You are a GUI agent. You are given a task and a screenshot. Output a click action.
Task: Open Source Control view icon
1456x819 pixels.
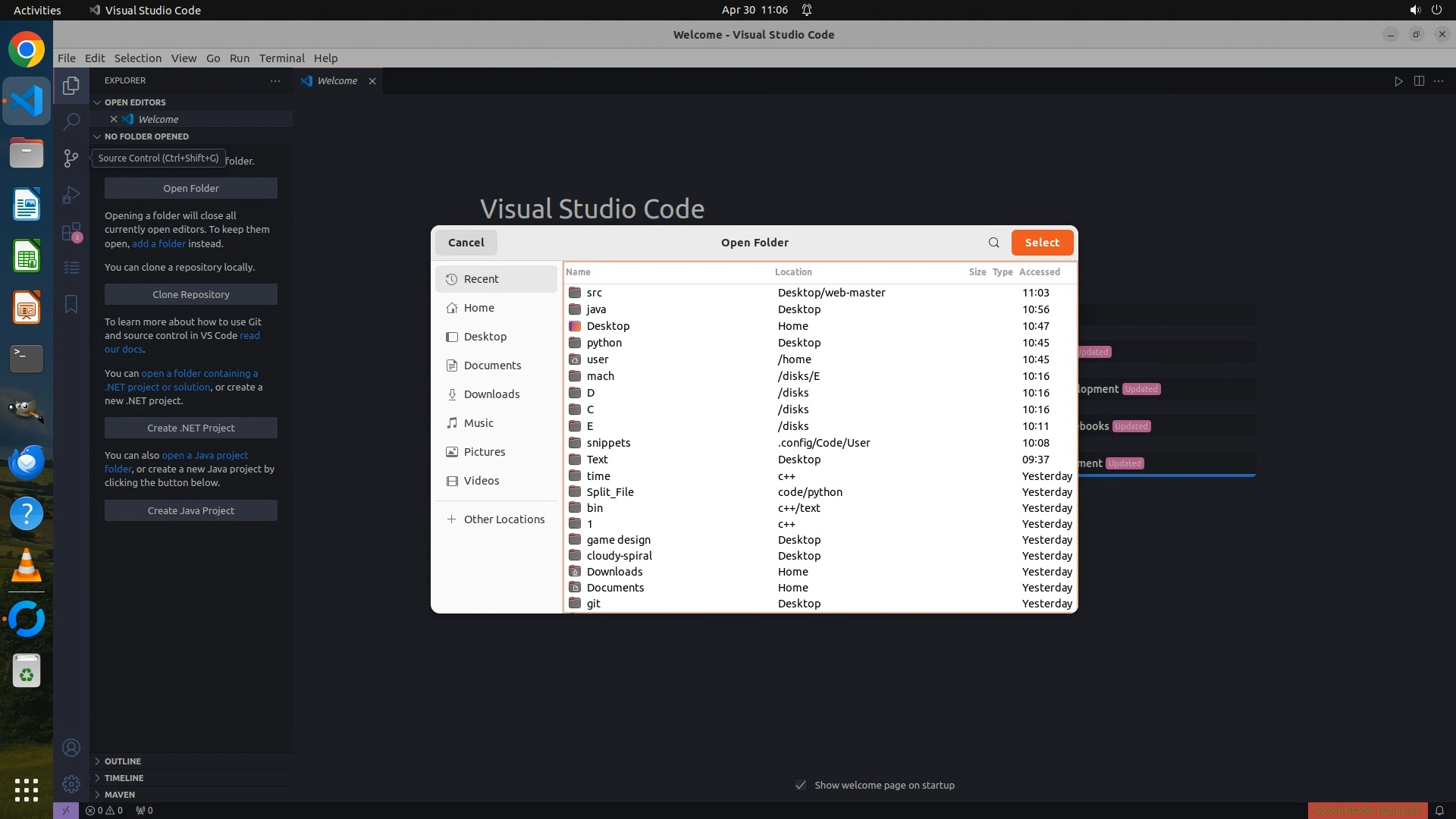(x=71, y=158)
